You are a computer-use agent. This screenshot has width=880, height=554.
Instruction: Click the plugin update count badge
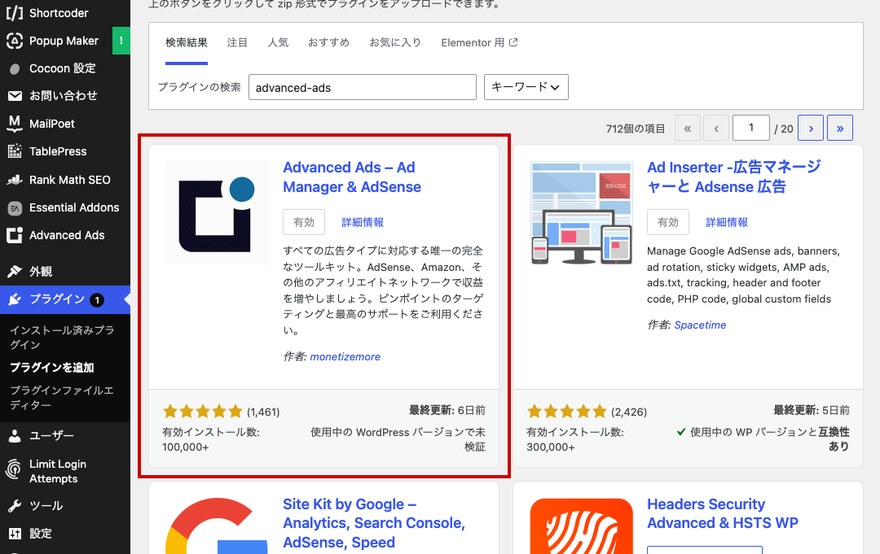click(x=97, y=300)
